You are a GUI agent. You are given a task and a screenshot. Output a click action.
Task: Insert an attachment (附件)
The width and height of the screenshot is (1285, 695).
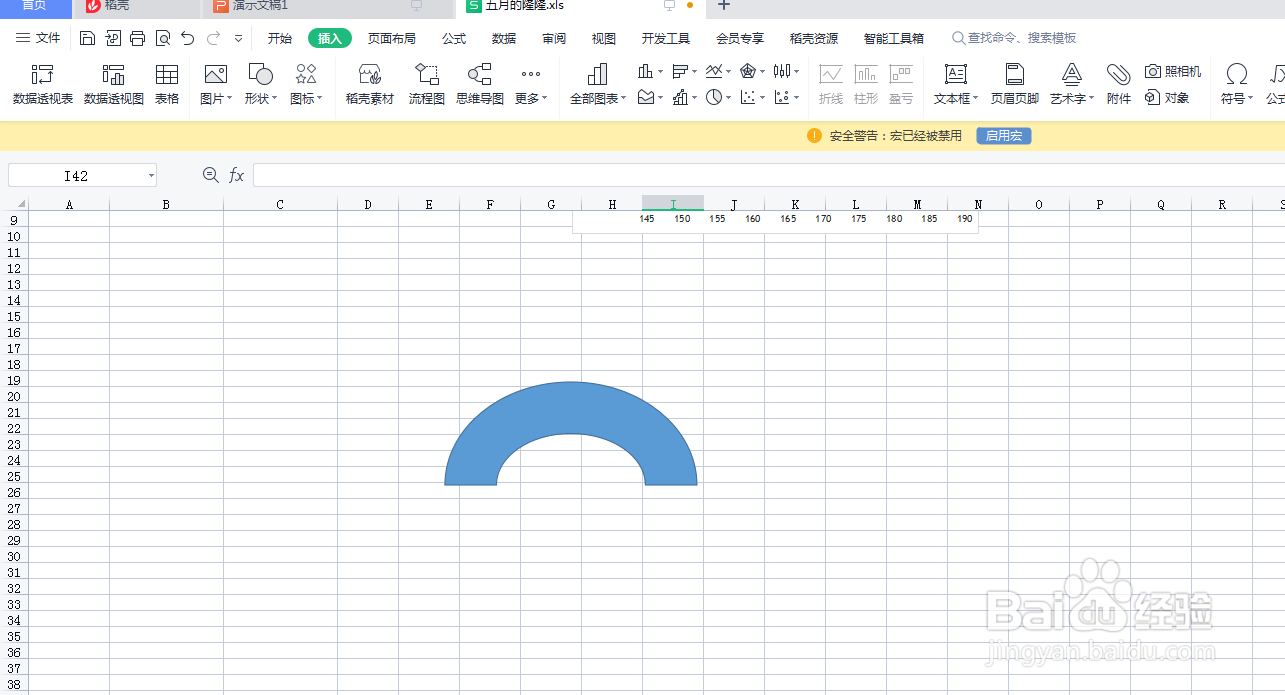(1118, 85)
